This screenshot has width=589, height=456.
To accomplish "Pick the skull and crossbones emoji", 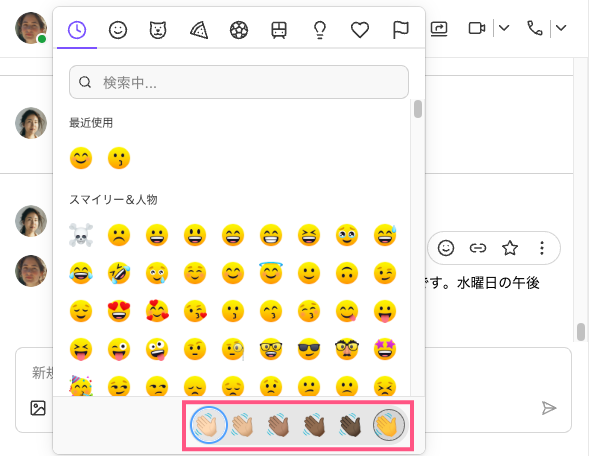I will pyautogui.click(x=81, y=235).
